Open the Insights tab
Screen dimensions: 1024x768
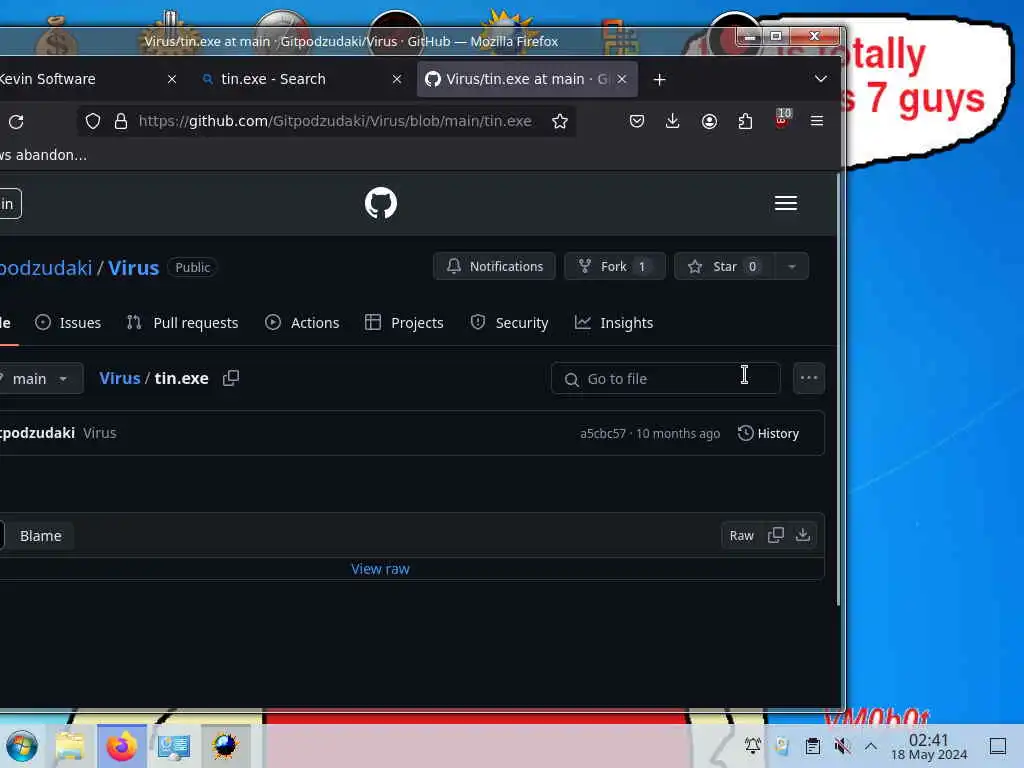(614, 323)
